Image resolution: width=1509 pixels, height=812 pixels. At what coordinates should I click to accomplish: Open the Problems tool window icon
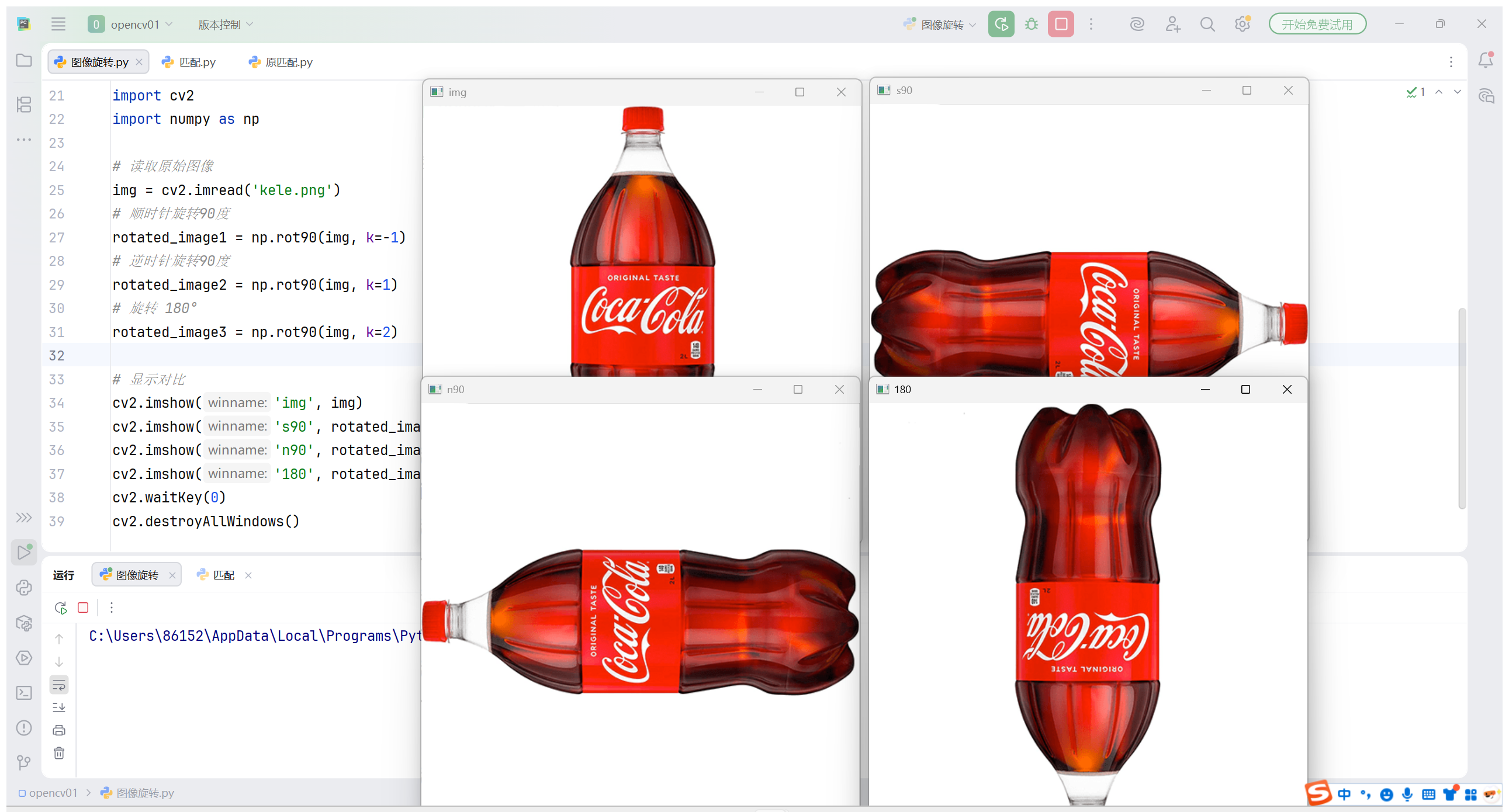click(x=24, y=728)
